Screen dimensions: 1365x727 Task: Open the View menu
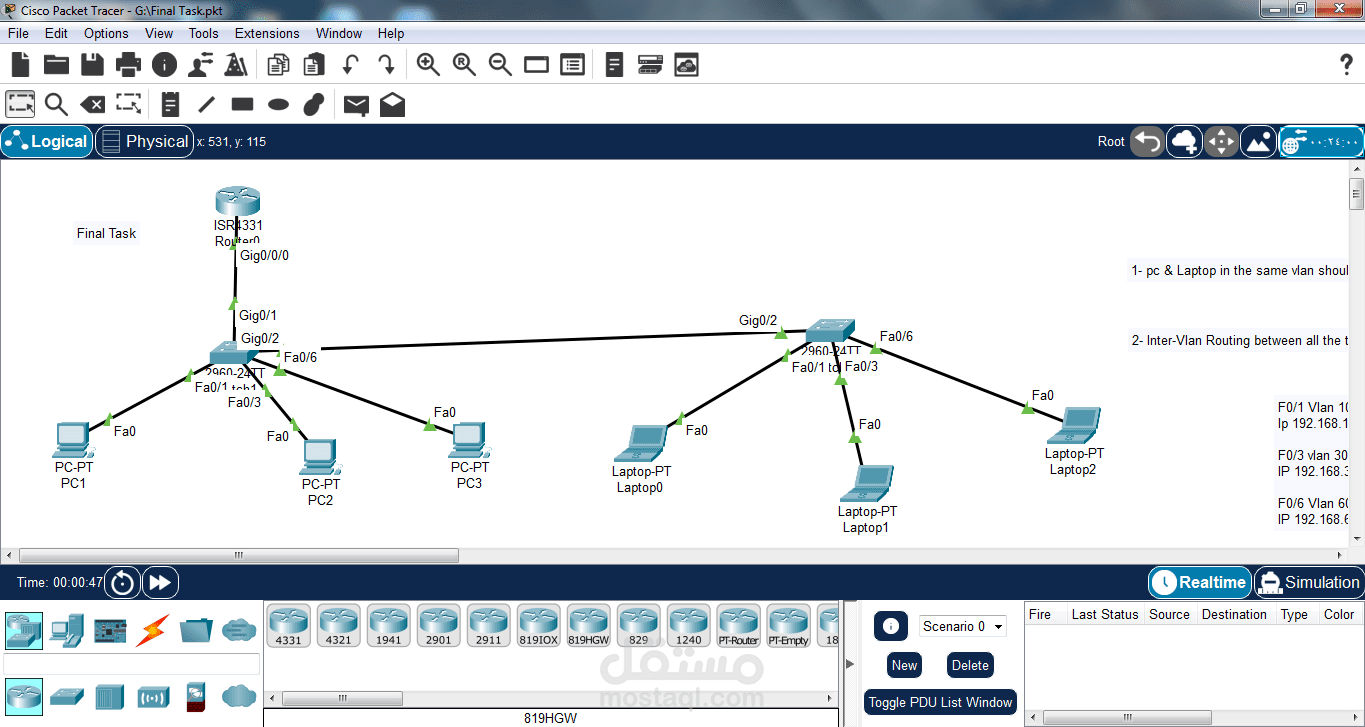159,33
